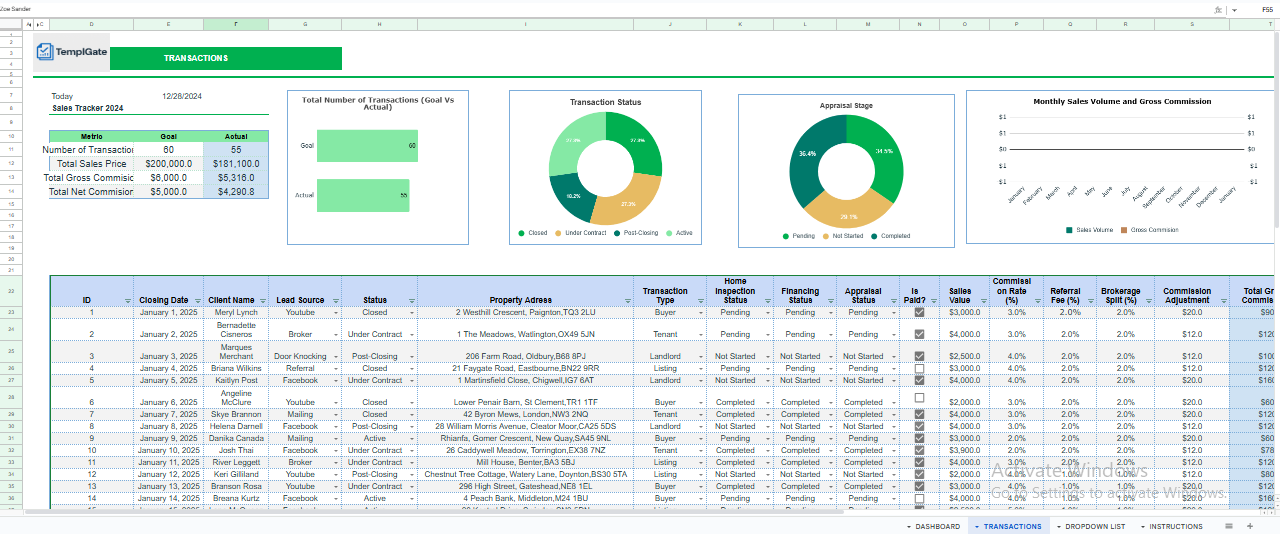The width and height of the screenshot is (1280, 534).
Task: Toggle Is Paid checkbox for Marques Merchant
Action: [919, 356]
